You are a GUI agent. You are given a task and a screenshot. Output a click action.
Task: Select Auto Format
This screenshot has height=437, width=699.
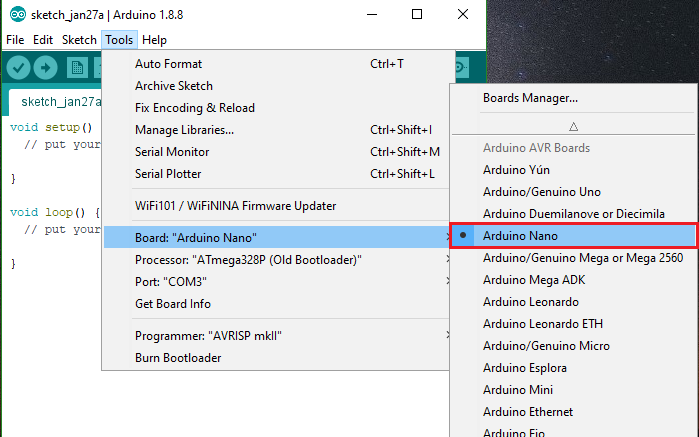[x=277, y=64]
